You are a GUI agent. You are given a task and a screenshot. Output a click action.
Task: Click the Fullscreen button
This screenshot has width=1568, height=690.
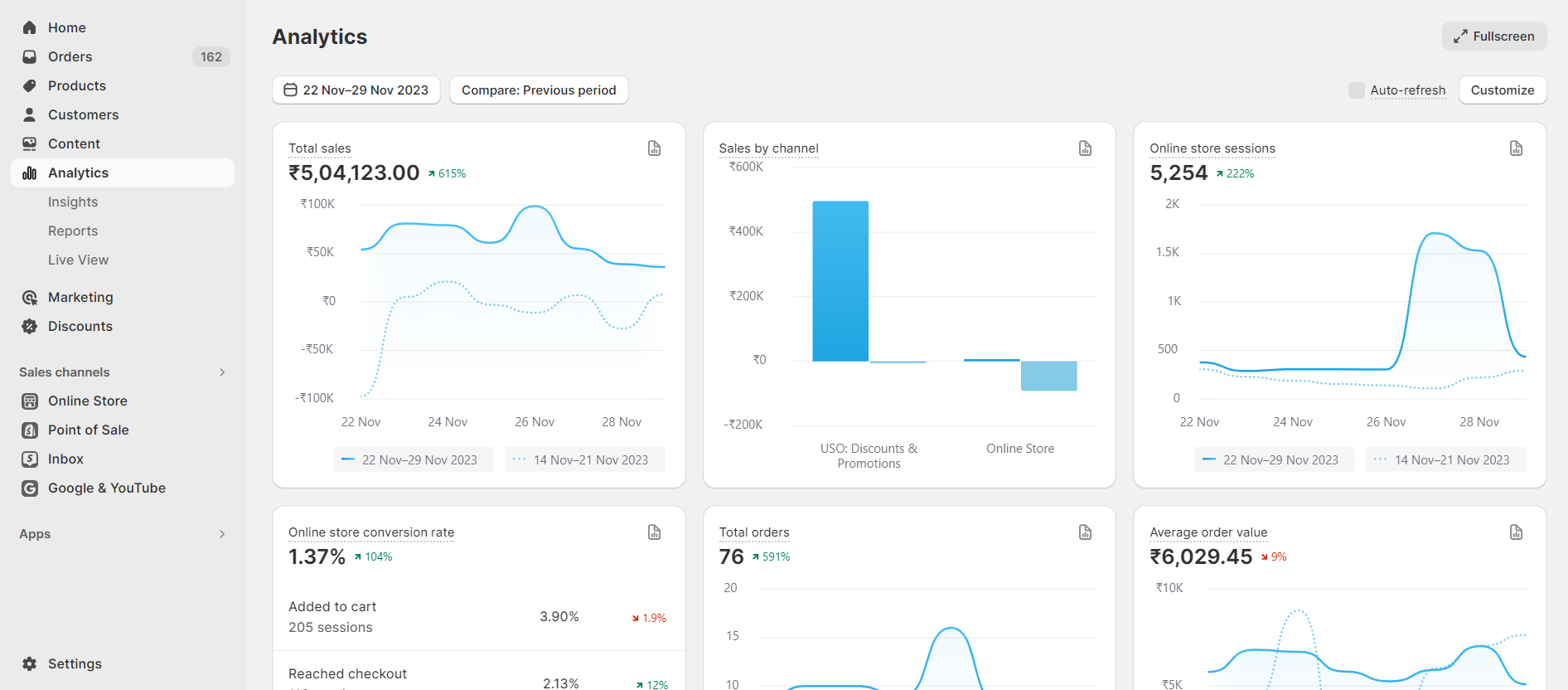pyautogui.click(x=1493, y=36)
